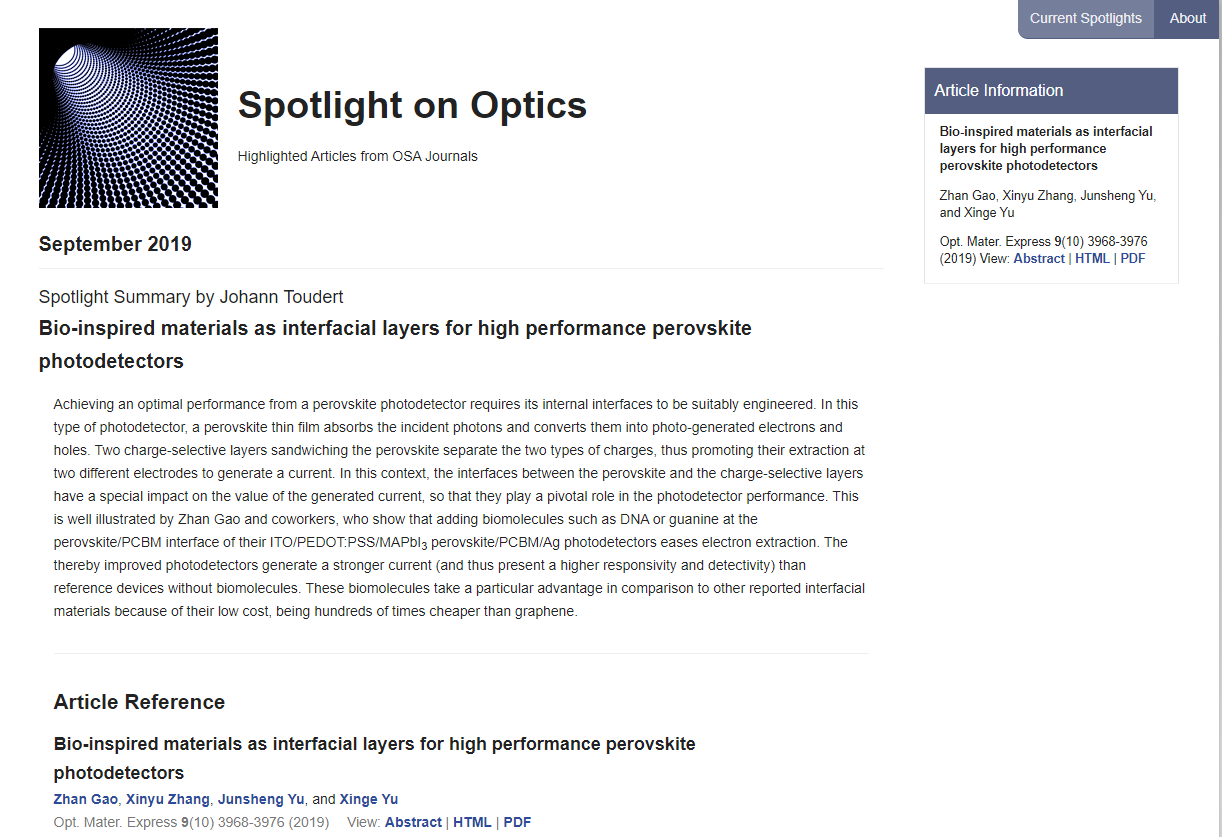Open PDF link in Article Information panel
Screen dimensions: 1222x837
tap(1133, 258)
